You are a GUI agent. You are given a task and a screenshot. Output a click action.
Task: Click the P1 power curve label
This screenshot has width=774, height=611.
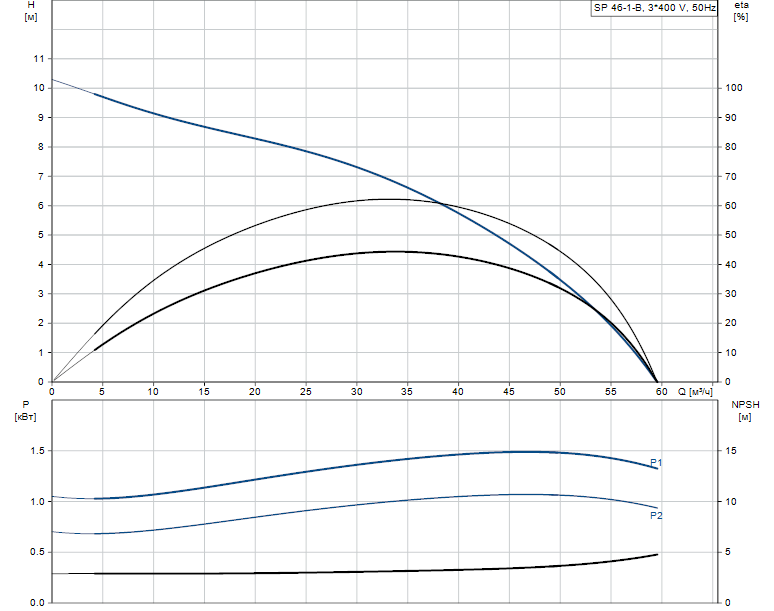[656, 463]
